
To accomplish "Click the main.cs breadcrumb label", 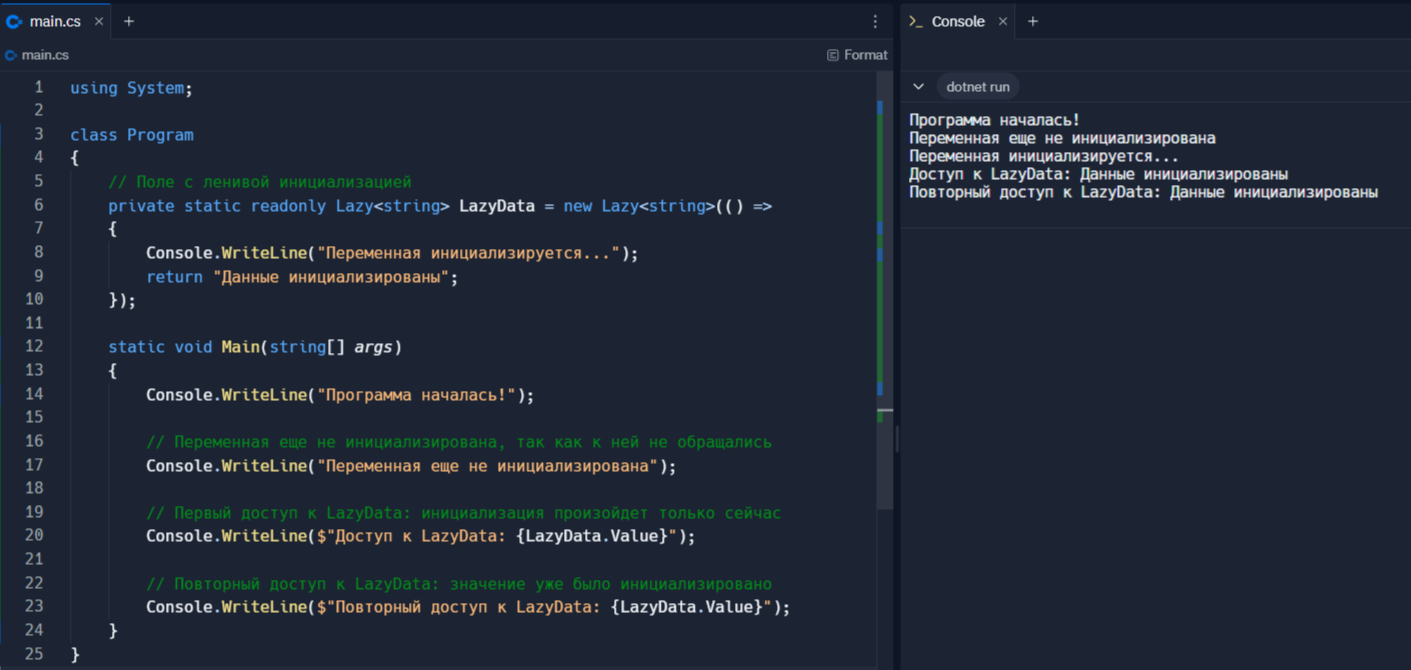I will (x=44, y=55).
